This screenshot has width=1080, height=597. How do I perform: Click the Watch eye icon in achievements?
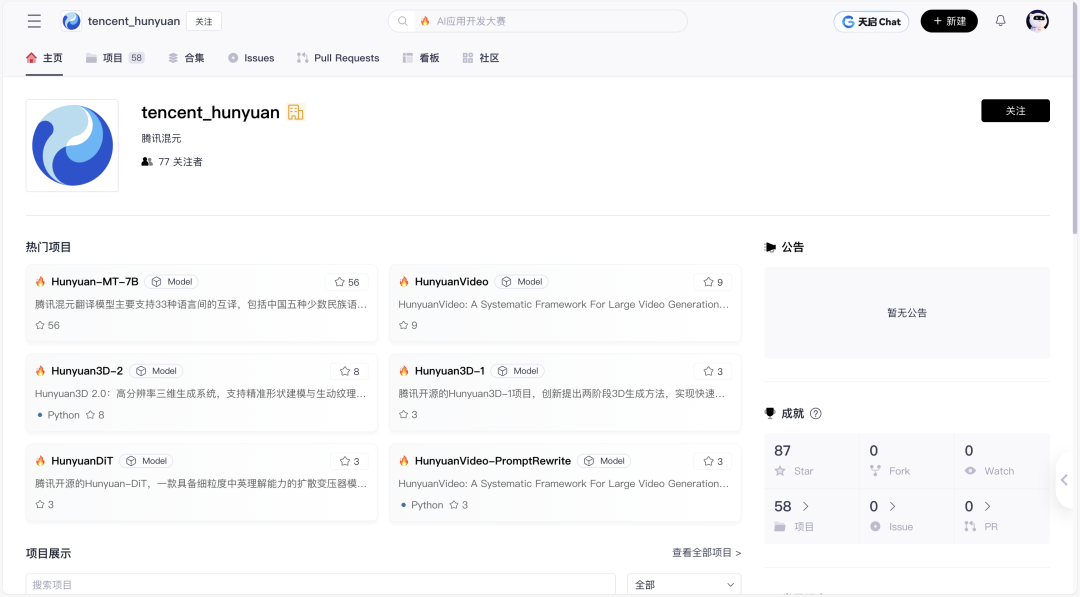pos(970,471)
